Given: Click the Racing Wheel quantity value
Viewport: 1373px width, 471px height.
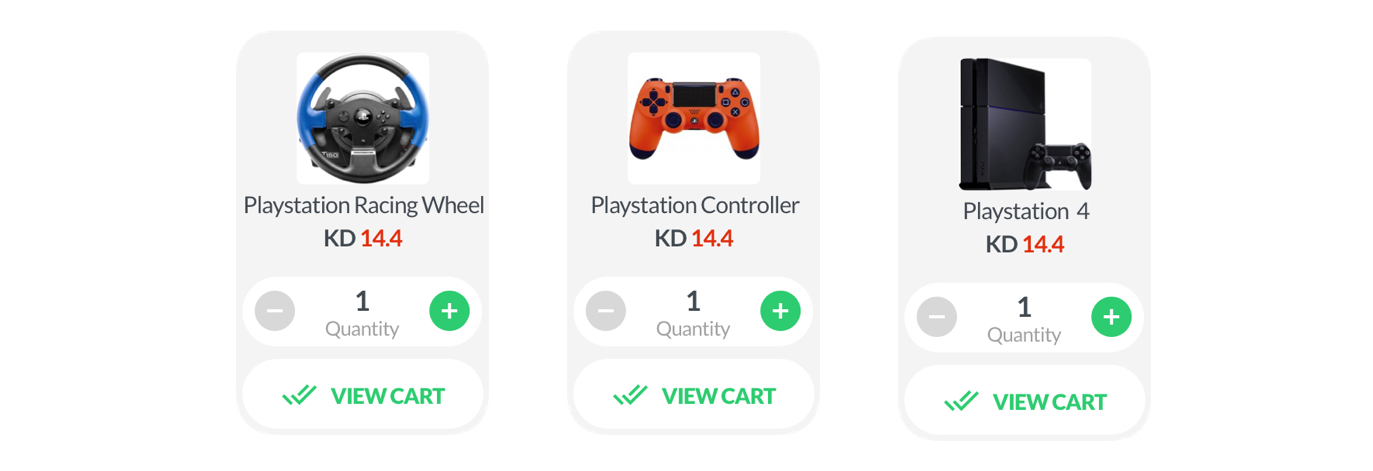Looking at the screenshot, I should (362, 300).
